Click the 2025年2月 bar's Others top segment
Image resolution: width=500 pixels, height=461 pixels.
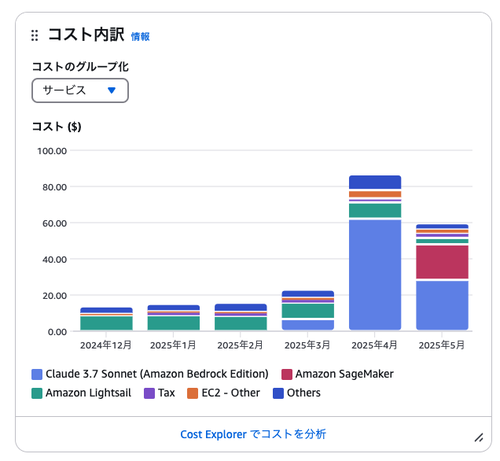coord(241,307)
